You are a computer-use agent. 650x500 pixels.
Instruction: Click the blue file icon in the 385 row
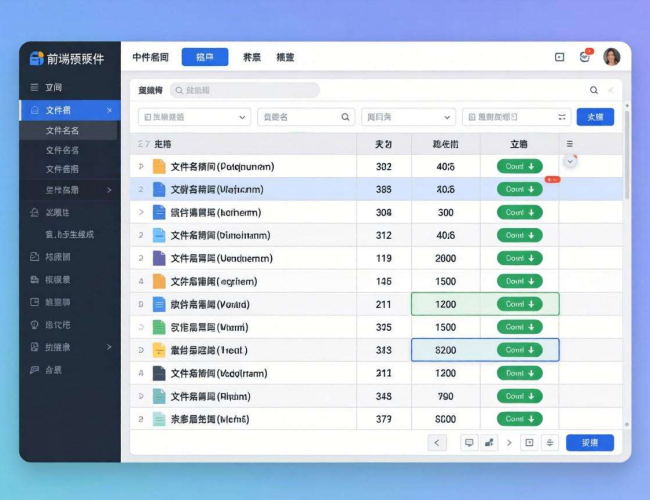point(159,189)
